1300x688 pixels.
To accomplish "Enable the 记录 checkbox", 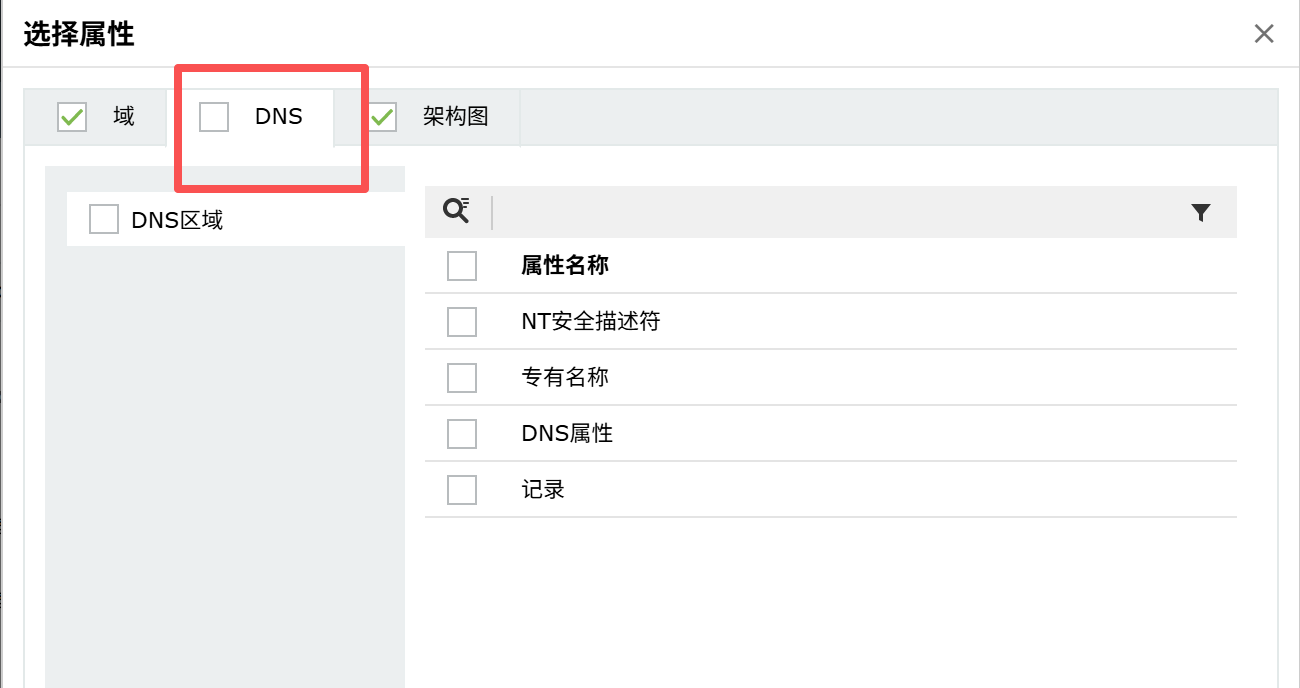I will (462, 490).
